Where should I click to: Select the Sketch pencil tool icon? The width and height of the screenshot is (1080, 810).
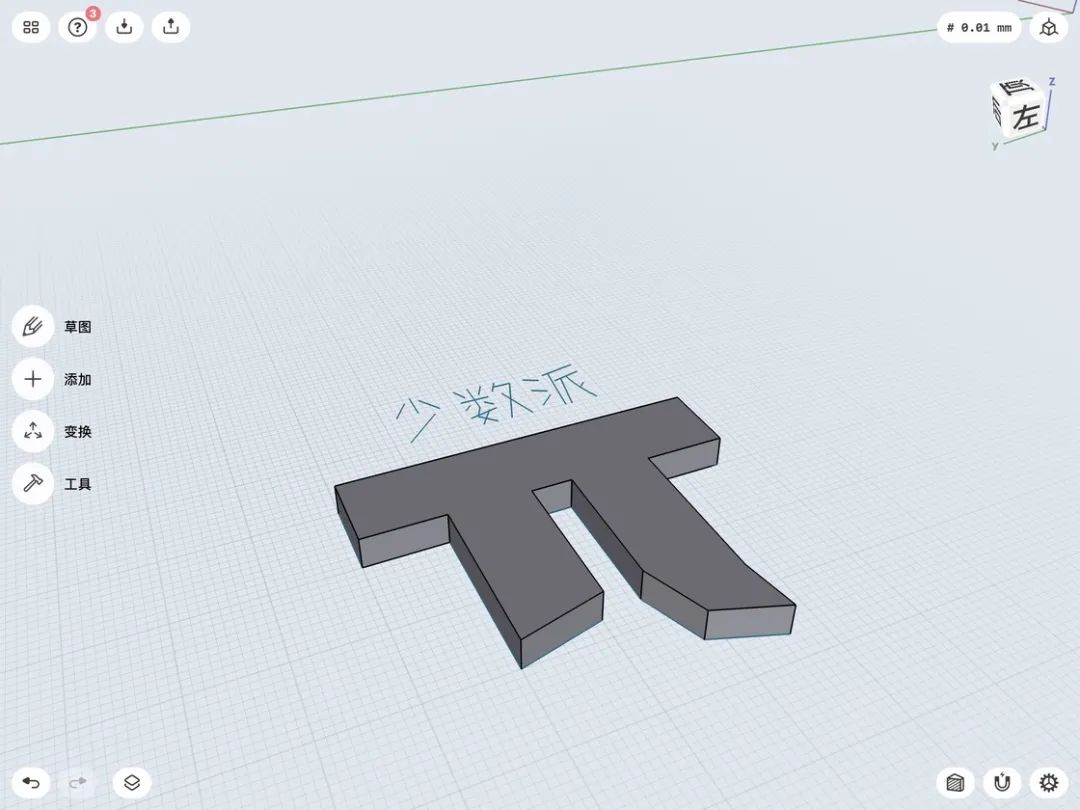coord(32,326)
